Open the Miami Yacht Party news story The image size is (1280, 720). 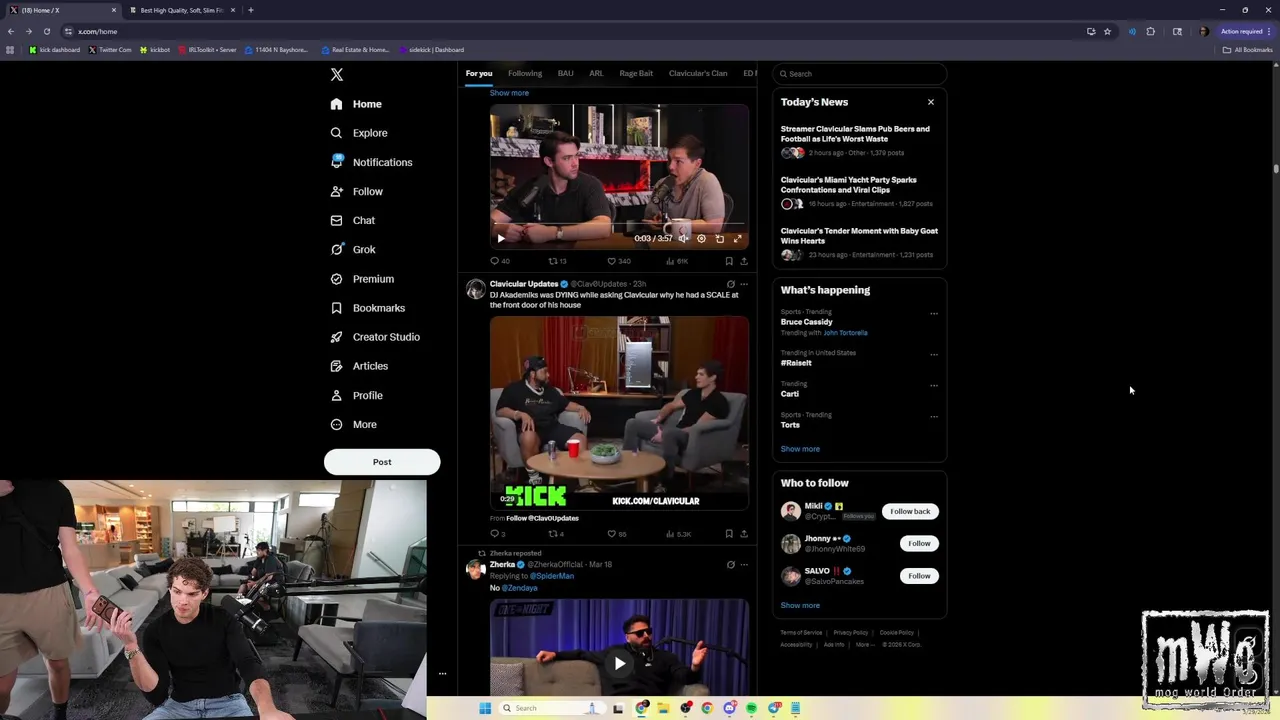pos(849,185)
